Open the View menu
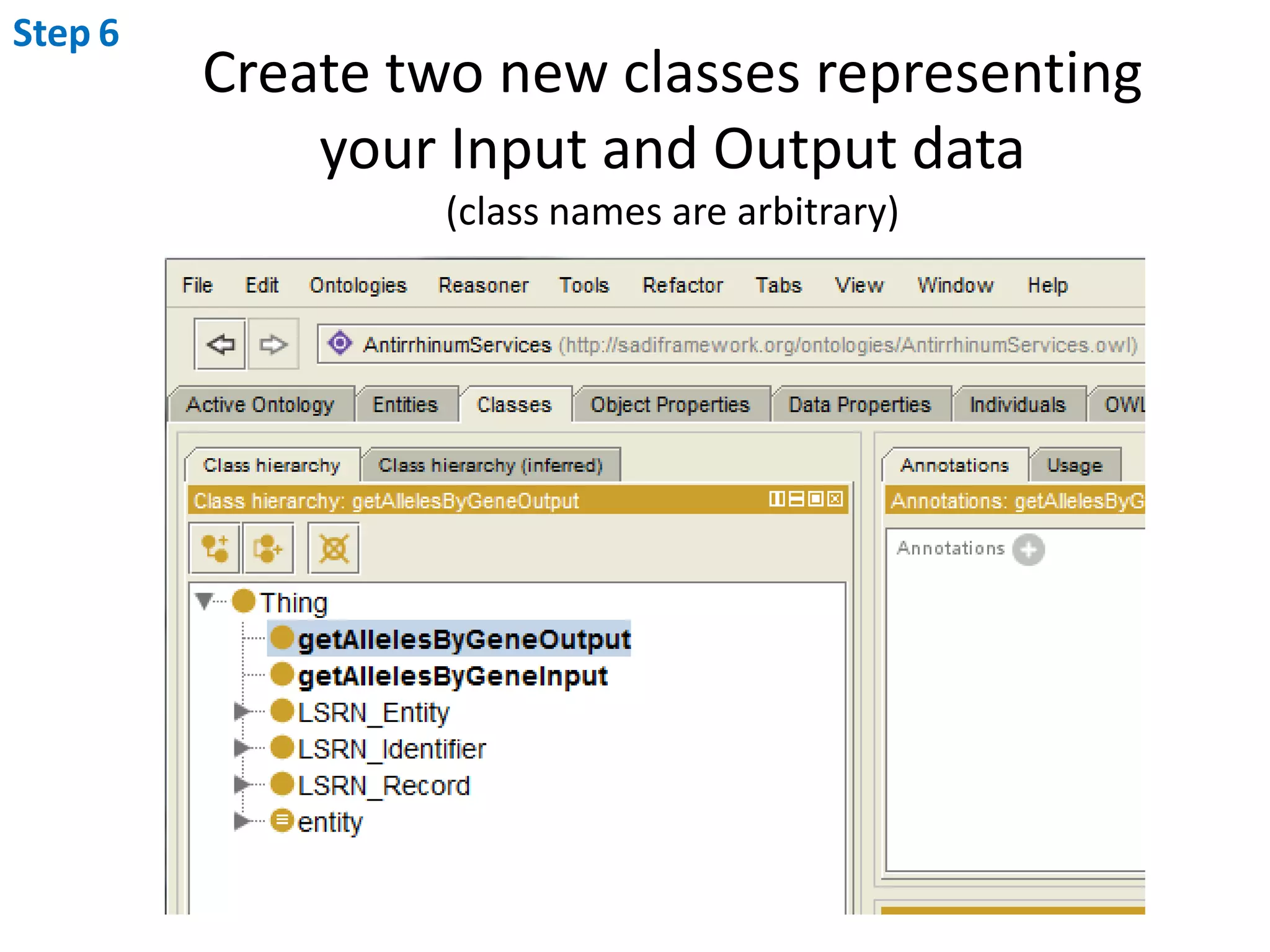Screen dimensions: 1270x952 (859, 285)
